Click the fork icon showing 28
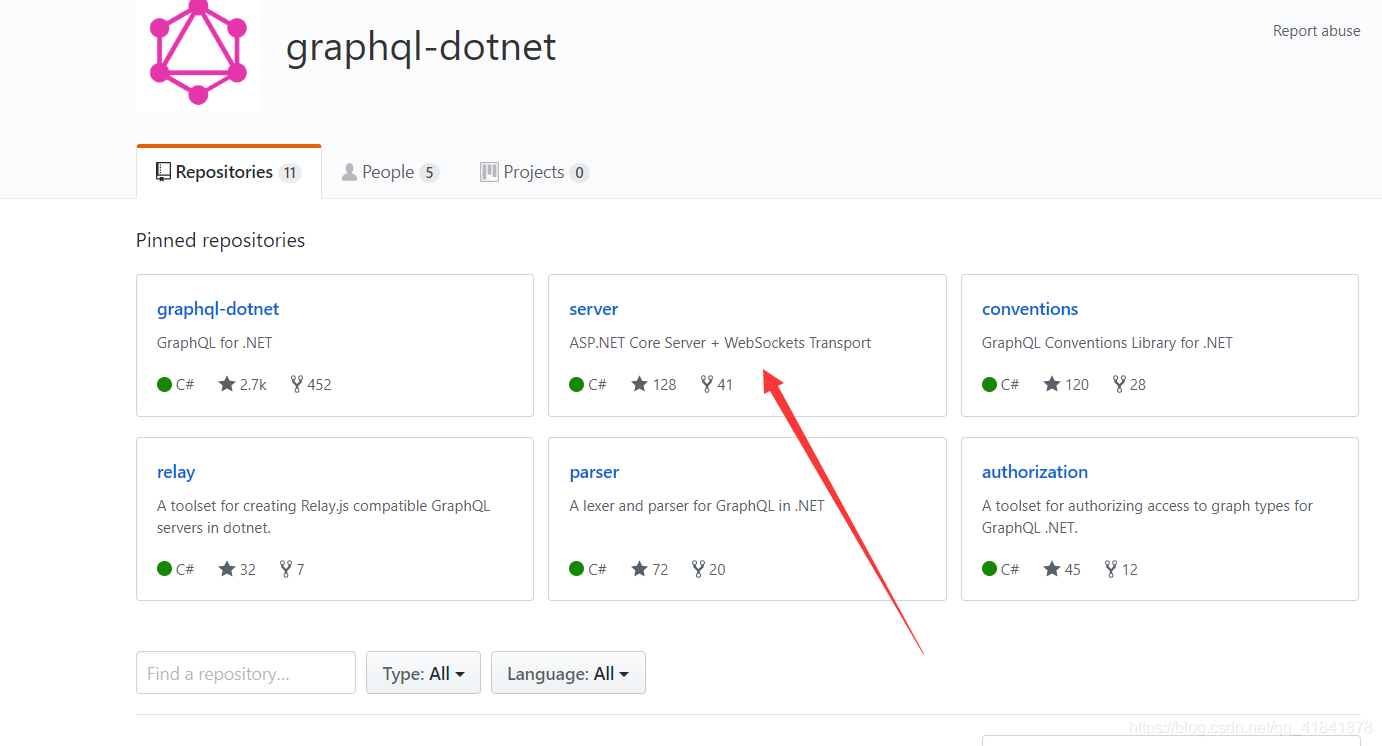 pos(1119,384)
